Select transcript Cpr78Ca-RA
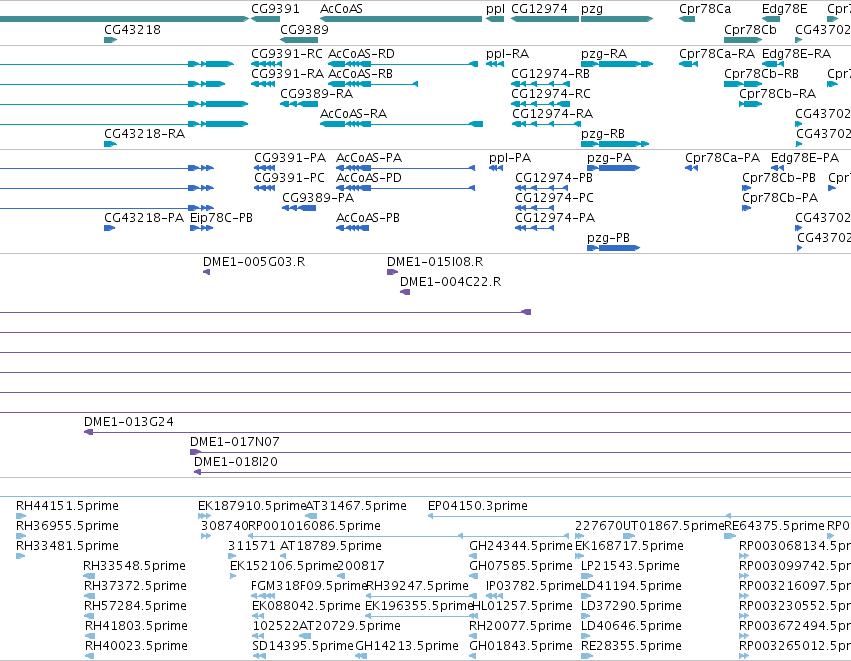 [717, 54]
